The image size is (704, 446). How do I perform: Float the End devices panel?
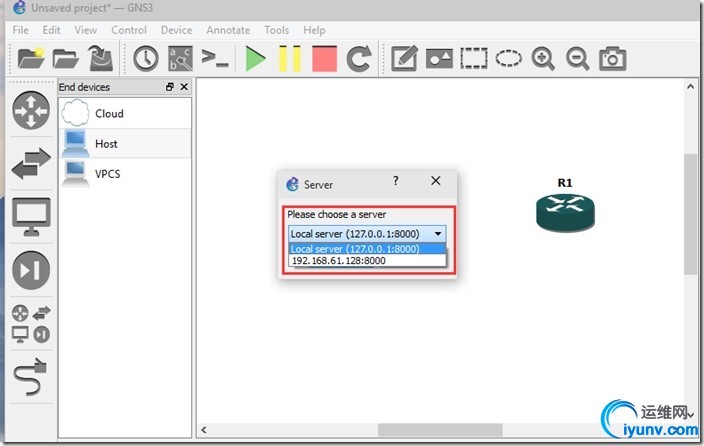[x=170, y=87]
